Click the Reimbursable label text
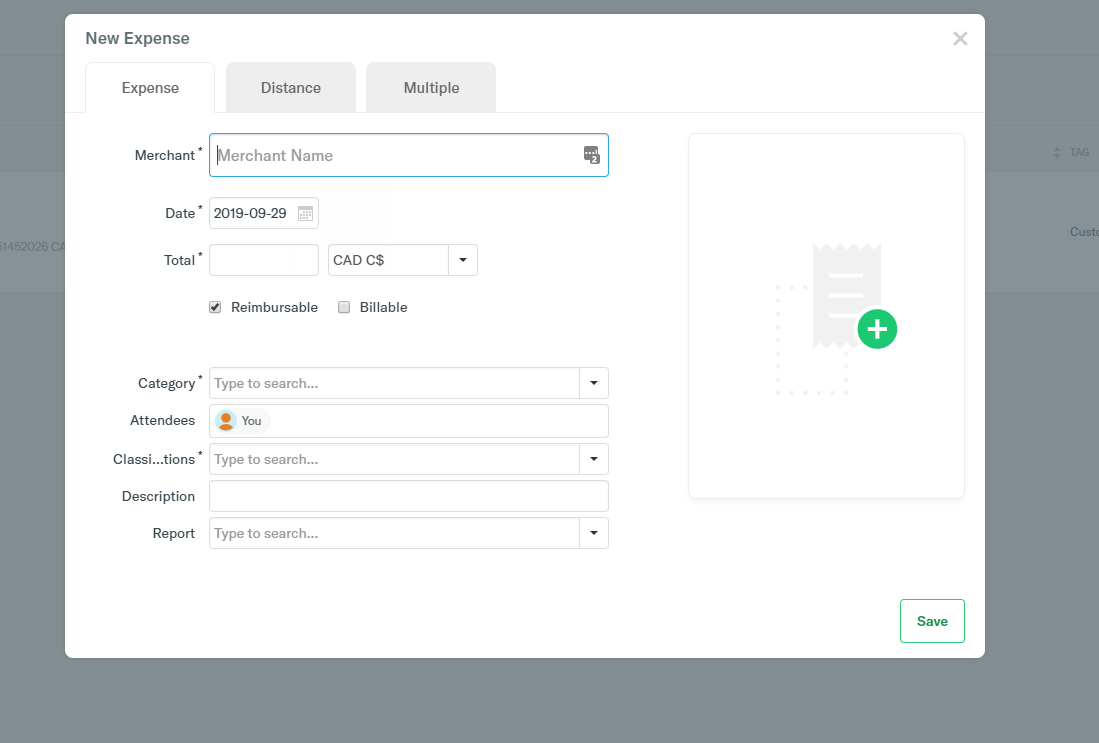1099x743 pixels. pyautogui.click(x=274, y=307)
